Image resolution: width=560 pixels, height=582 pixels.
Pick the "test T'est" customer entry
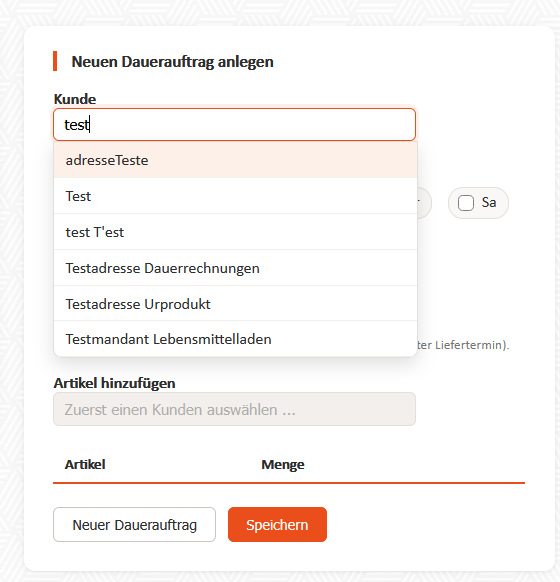[235, 232]
